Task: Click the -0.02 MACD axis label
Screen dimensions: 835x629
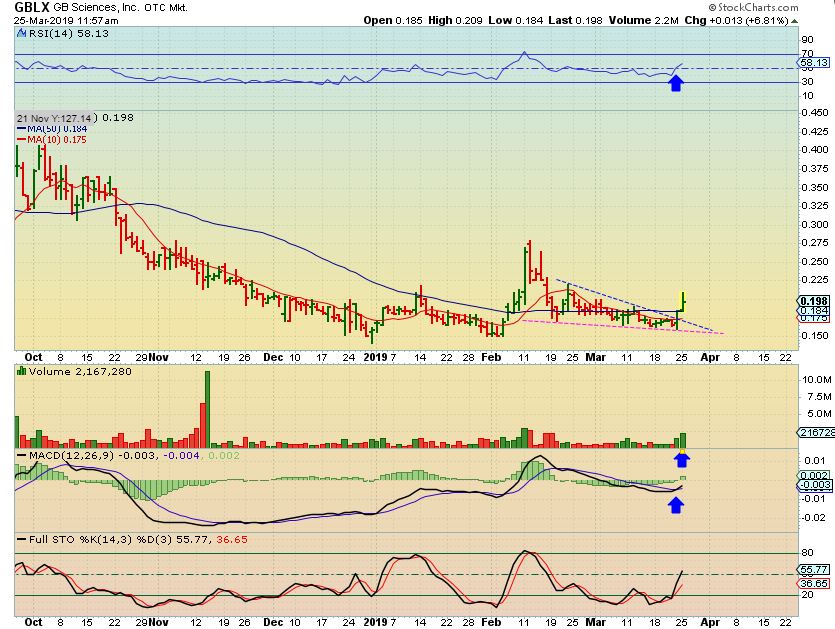Action: click(813, 518)
